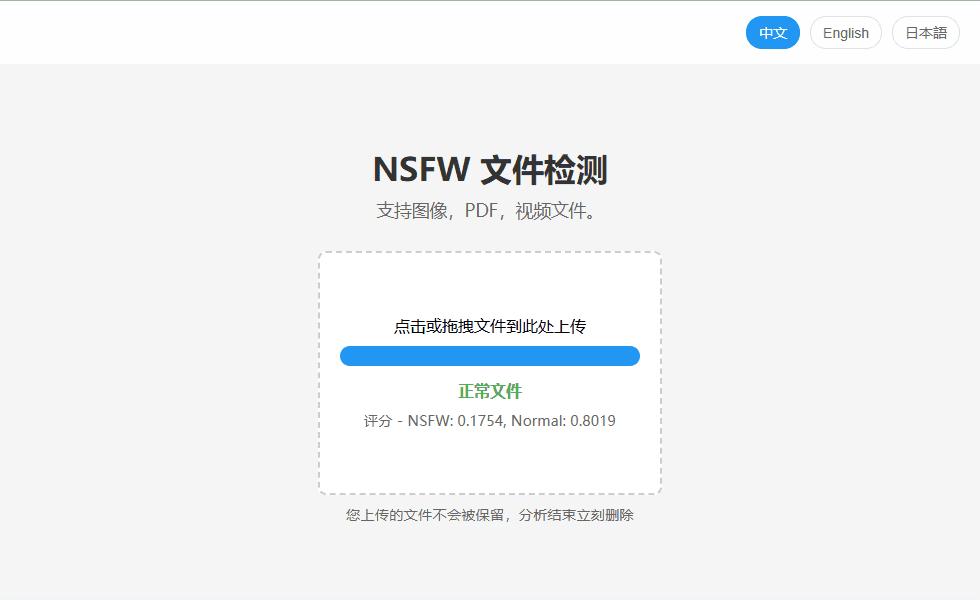
Task: Click the NSFW 文件检测 page heading
Action: [x=490, y=169]
